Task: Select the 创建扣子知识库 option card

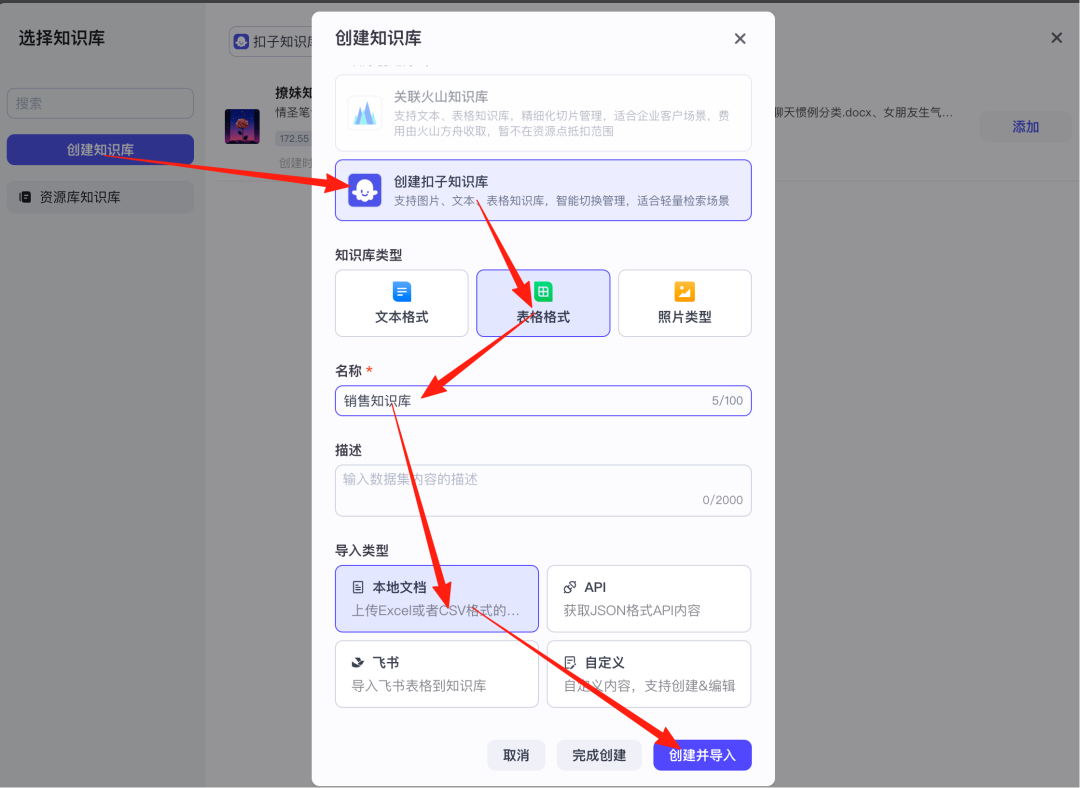Action: pyautogui.click(x=543, y=190)
